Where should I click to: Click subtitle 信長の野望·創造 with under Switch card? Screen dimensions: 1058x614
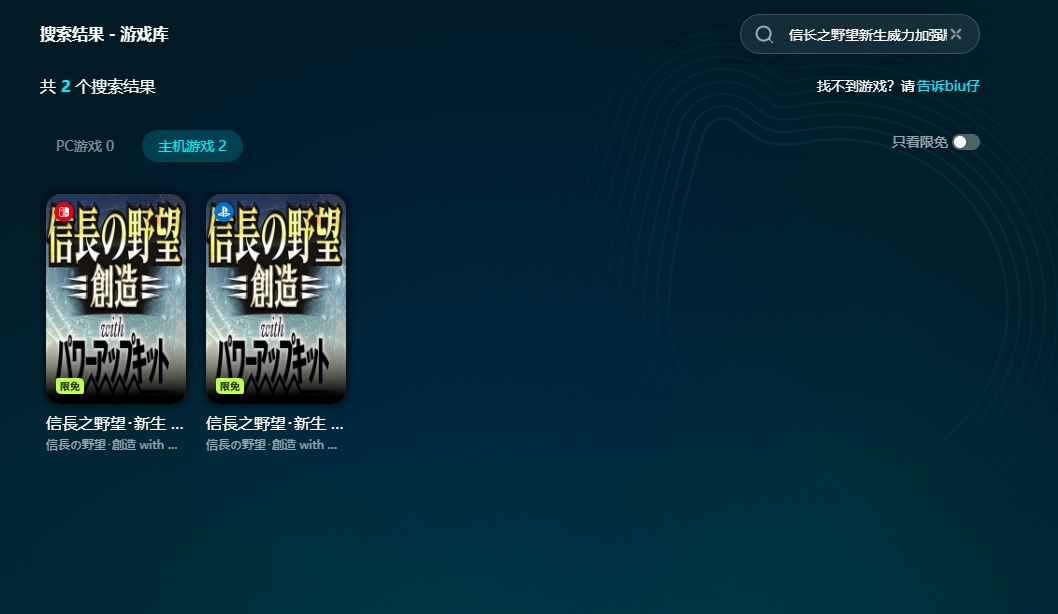112,445
